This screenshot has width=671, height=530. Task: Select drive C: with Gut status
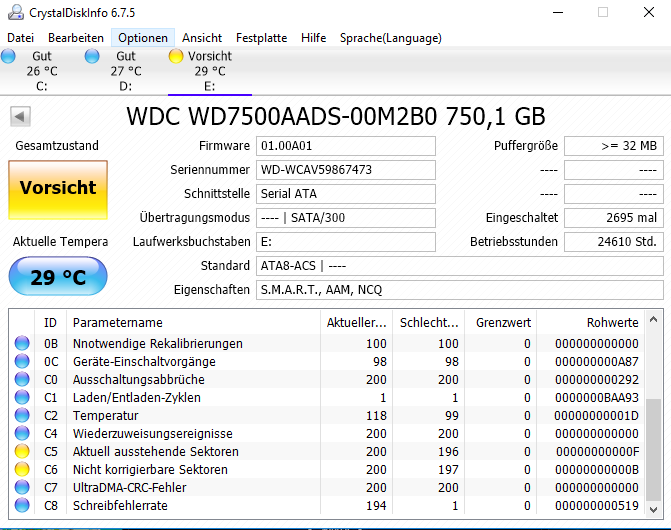tap(42, 71)
